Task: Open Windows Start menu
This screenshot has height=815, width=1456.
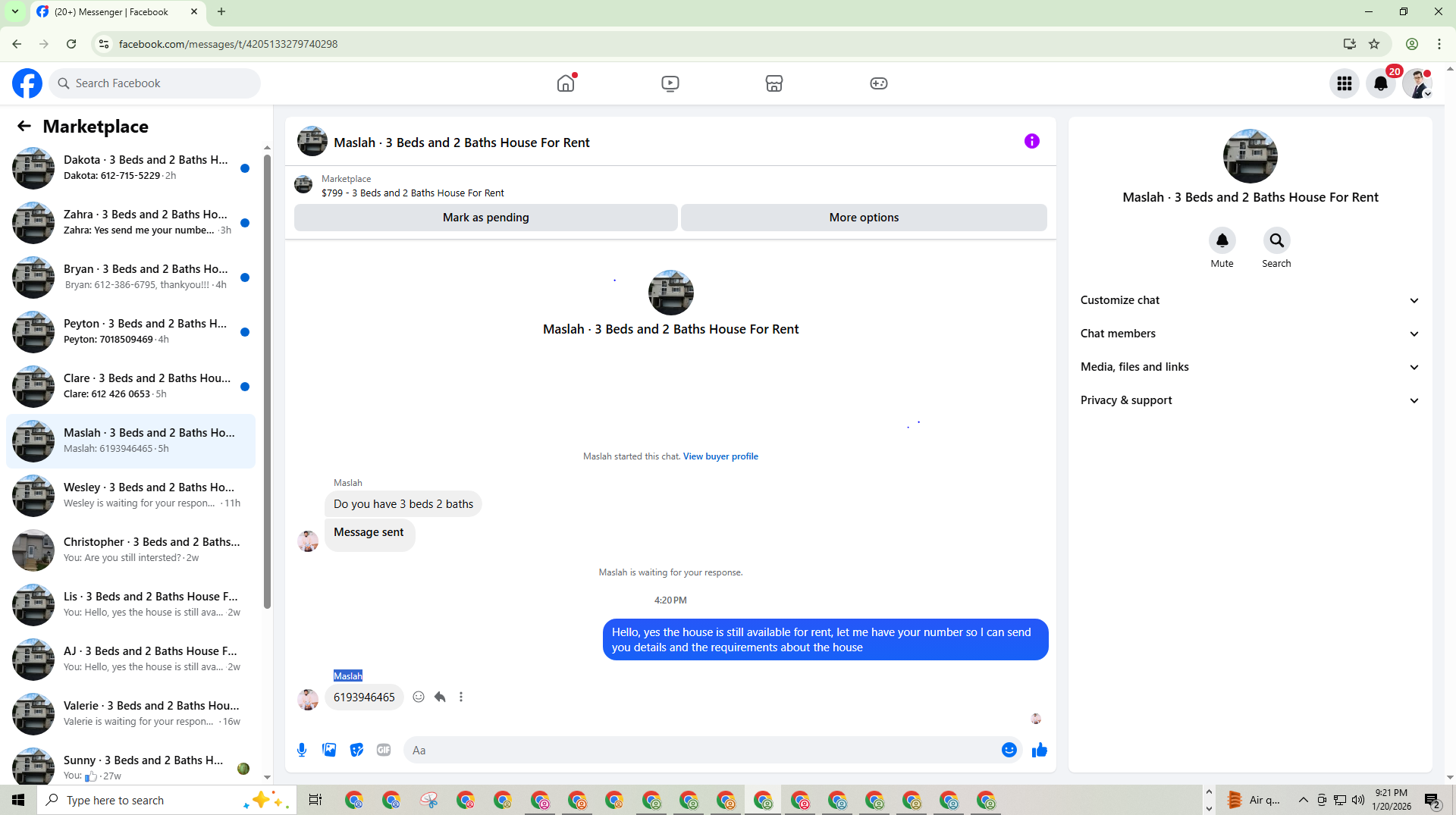Action: [18, 800]
